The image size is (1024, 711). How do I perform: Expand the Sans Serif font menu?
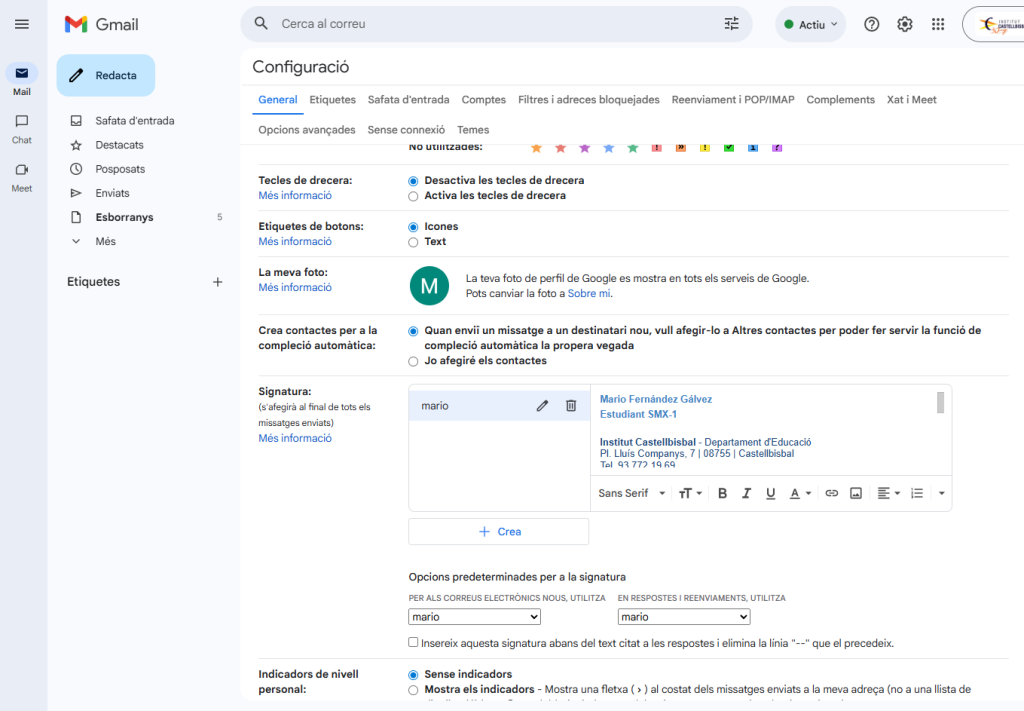click(x=632, y=493)
